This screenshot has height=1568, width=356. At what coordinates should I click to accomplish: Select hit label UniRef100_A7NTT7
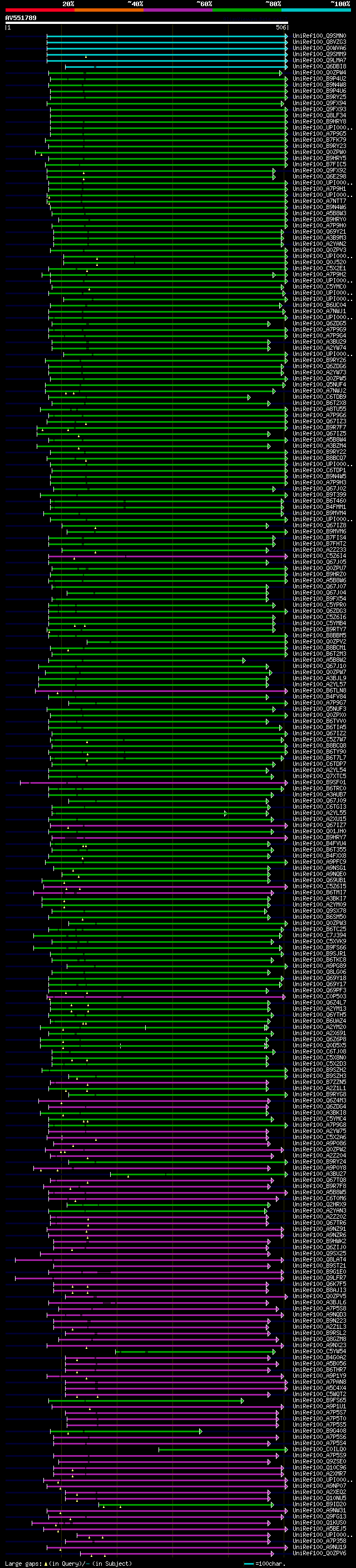coord(319,201)
